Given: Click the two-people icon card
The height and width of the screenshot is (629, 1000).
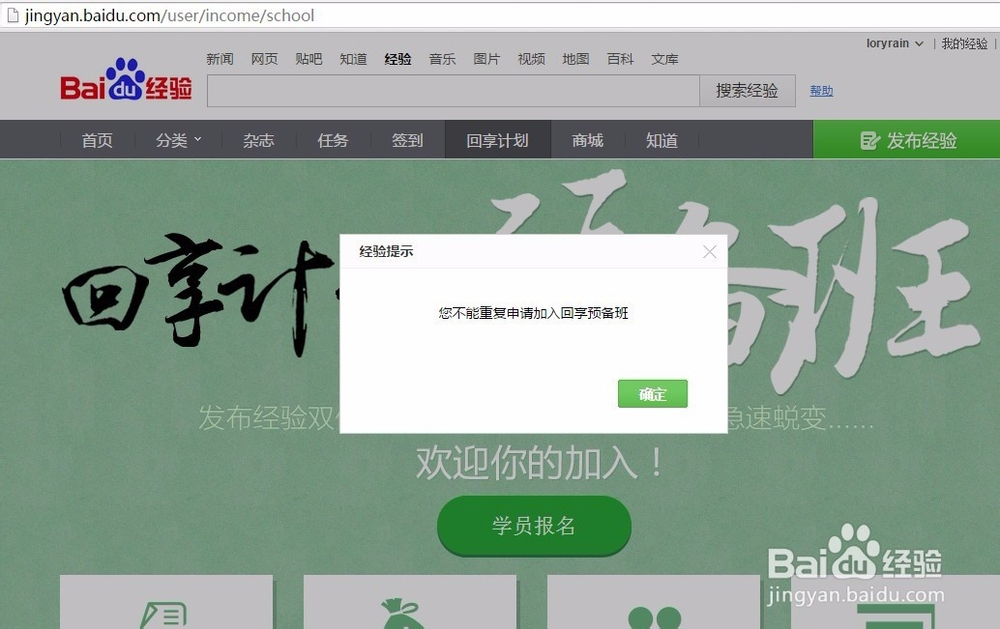Looking at the screenshot, I should click(x=654, y=602).
